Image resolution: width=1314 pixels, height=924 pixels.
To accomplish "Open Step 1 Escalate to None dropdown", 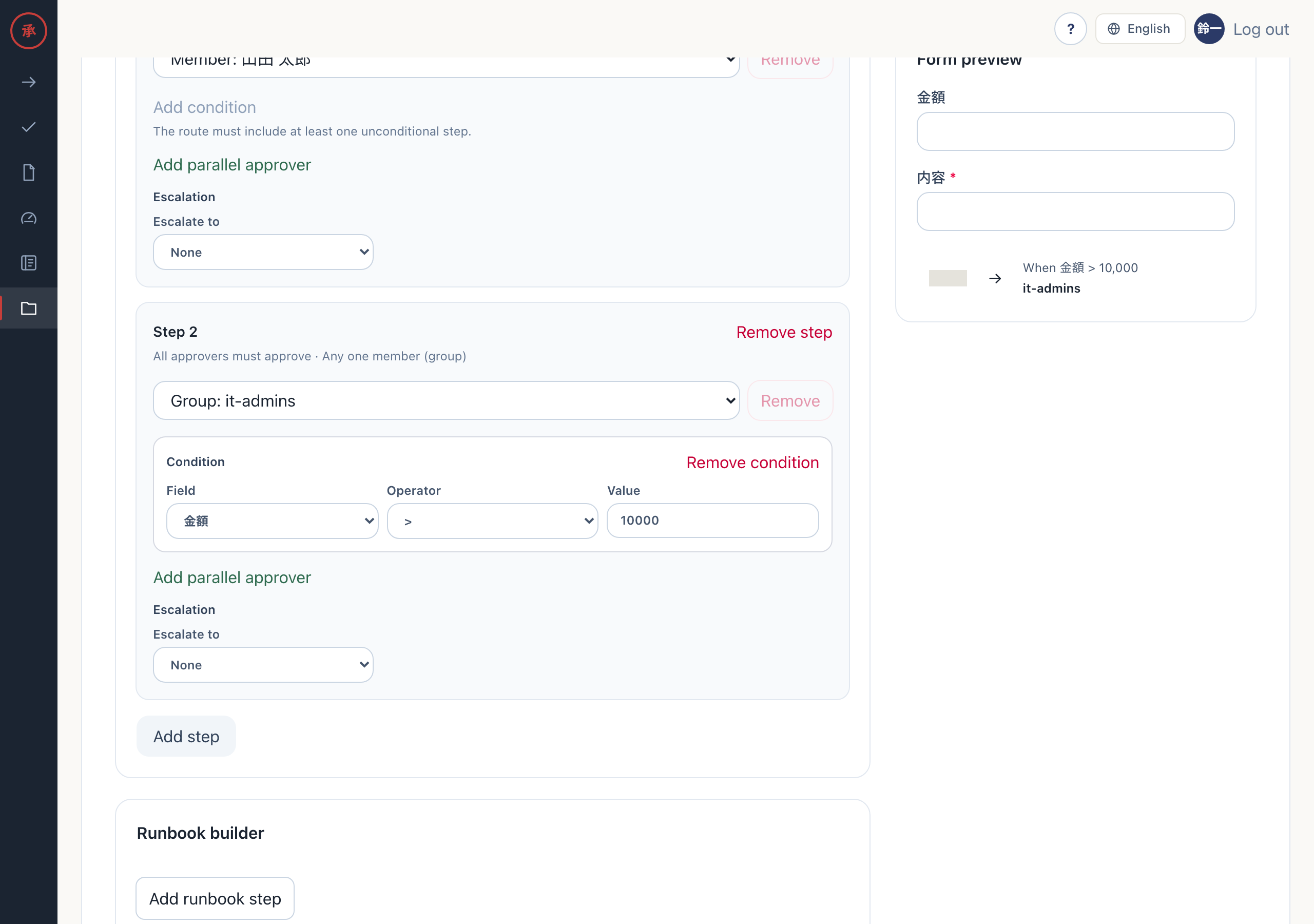I will tap(263, 252).
